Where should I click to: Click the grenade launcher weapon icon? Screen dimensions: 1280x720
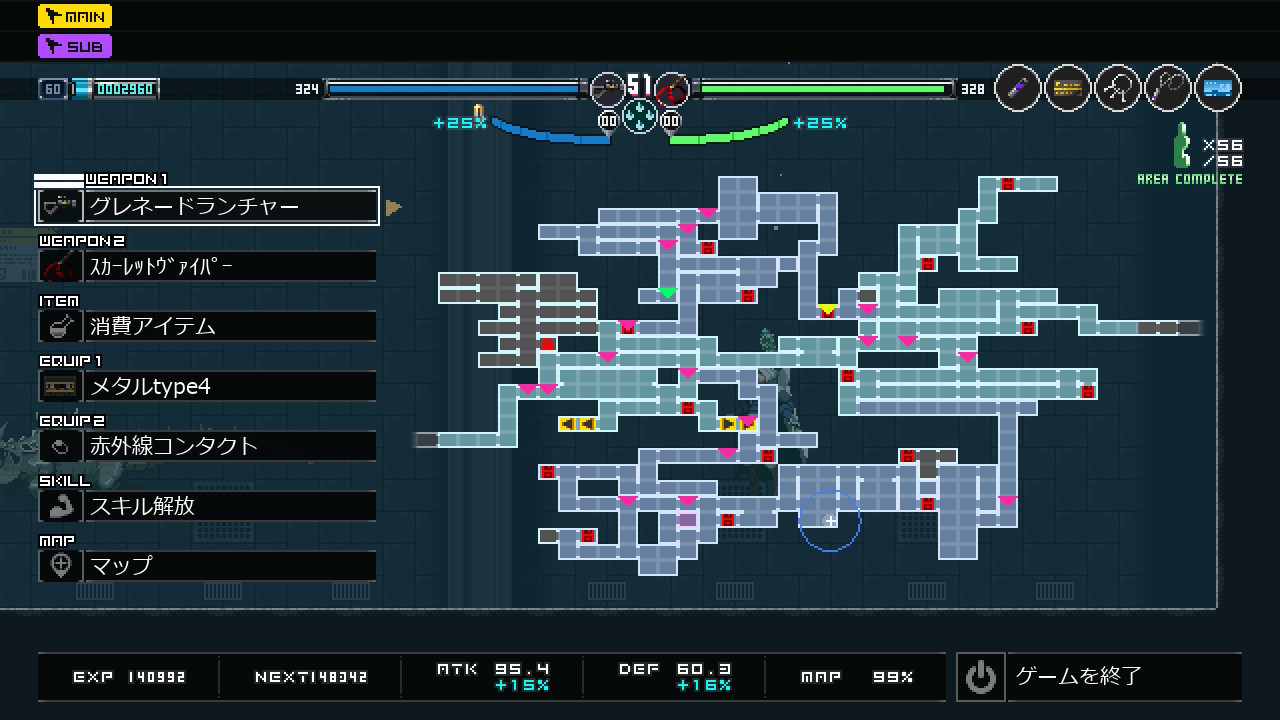click(60, 206)
